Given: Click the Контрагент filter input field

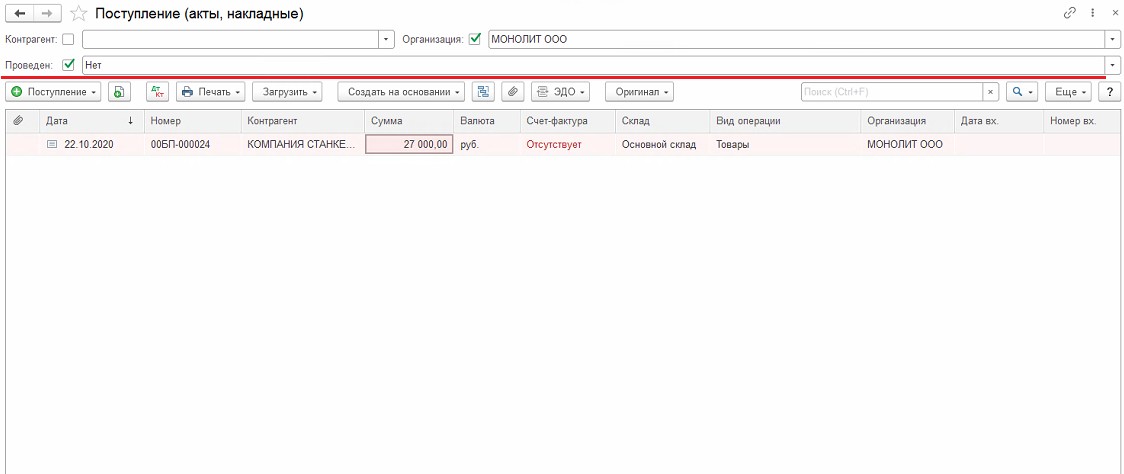Looking at the screenshot, I should pyautogui.click(x=231, y=39).
